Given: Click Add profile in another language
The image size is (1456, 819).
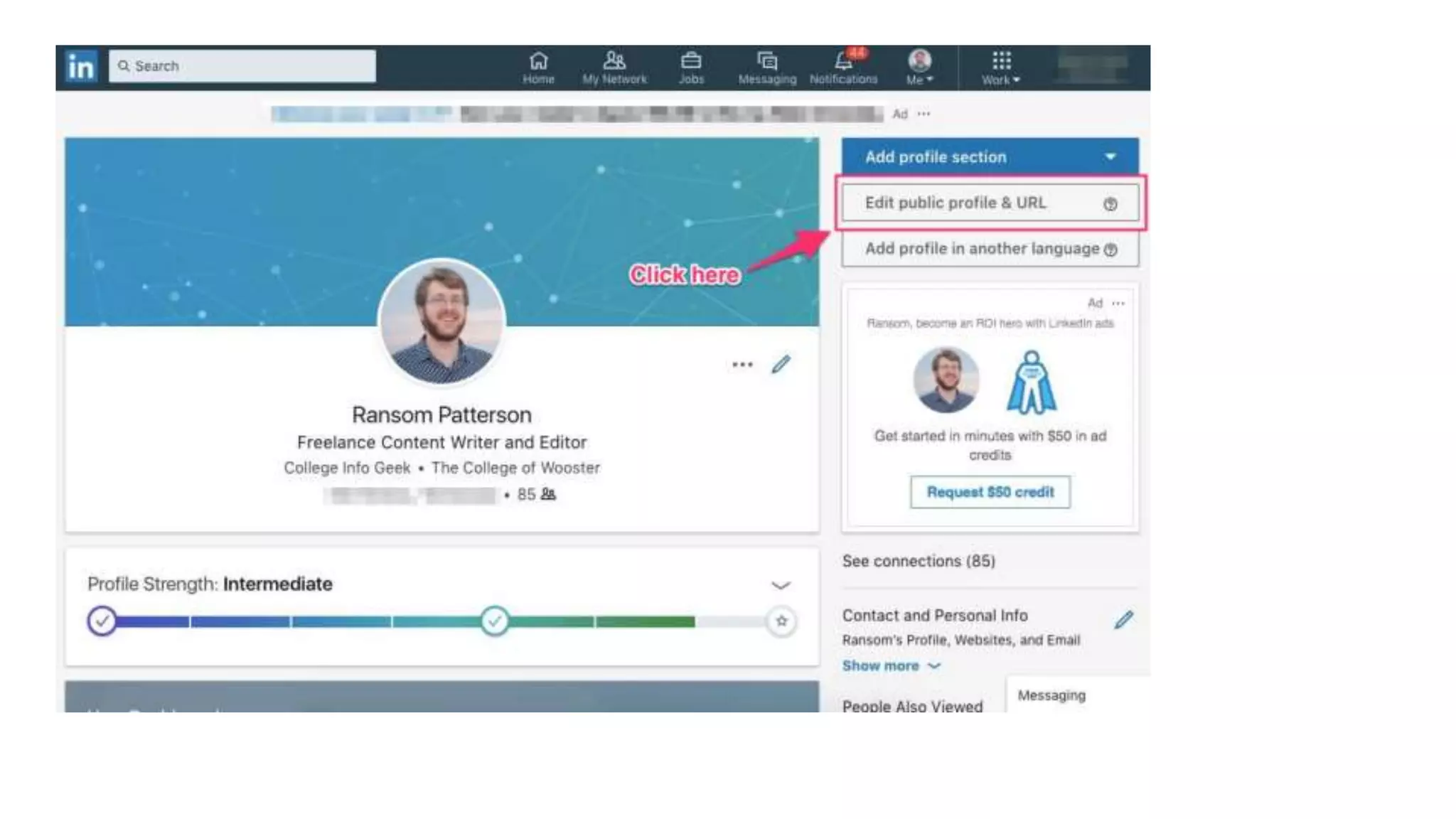Looking at the screenshot, I should (x=981, y=249).
